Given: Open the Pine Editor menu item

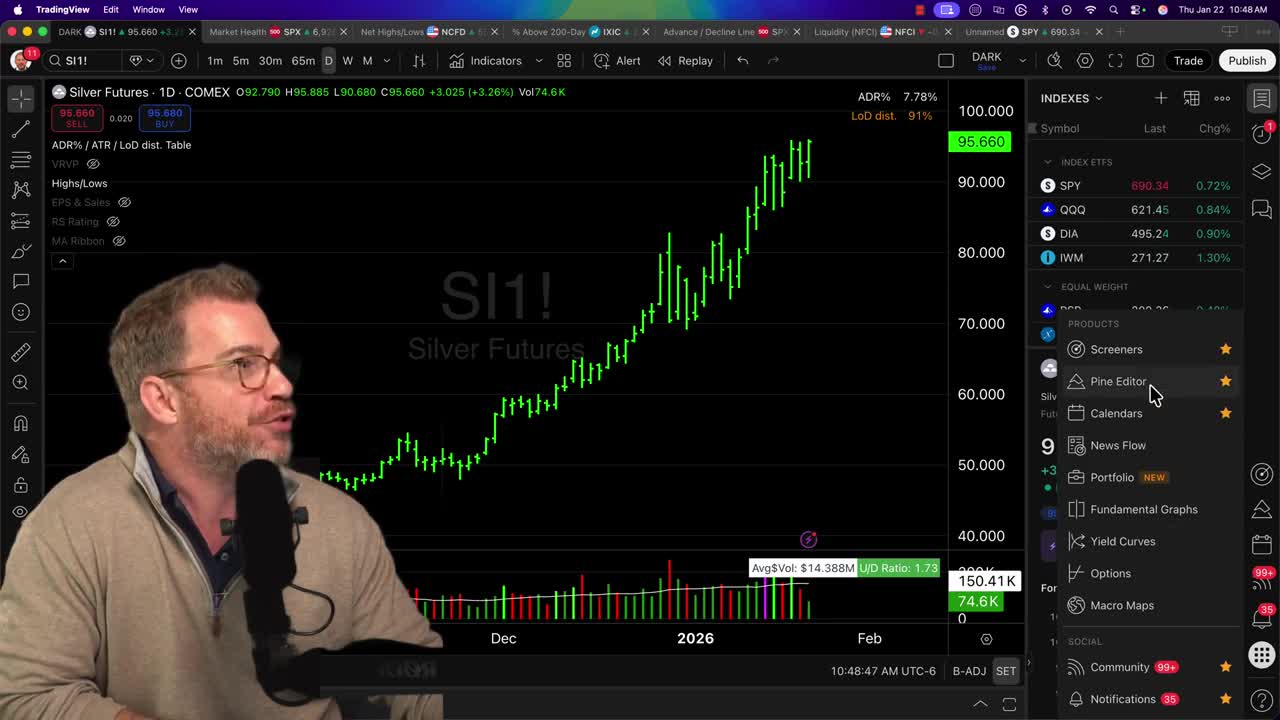Looking at the screenshot, I should (1118, 381).
